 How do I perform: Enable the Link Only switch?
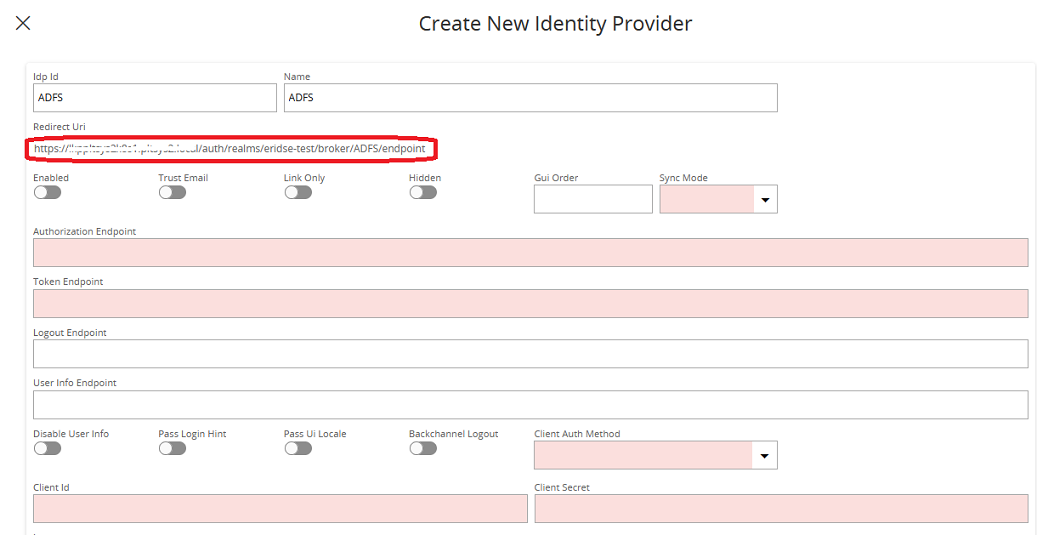(298, 192)
